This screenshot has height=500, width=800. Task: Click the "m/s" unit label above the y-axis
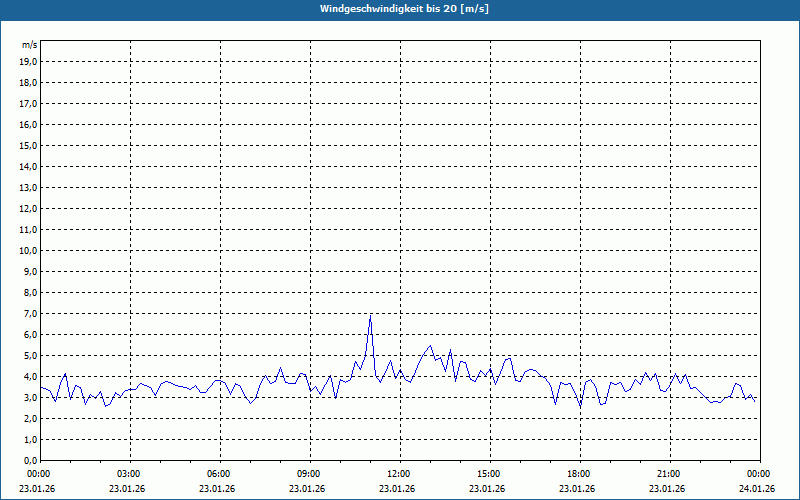tap(30, 45)
